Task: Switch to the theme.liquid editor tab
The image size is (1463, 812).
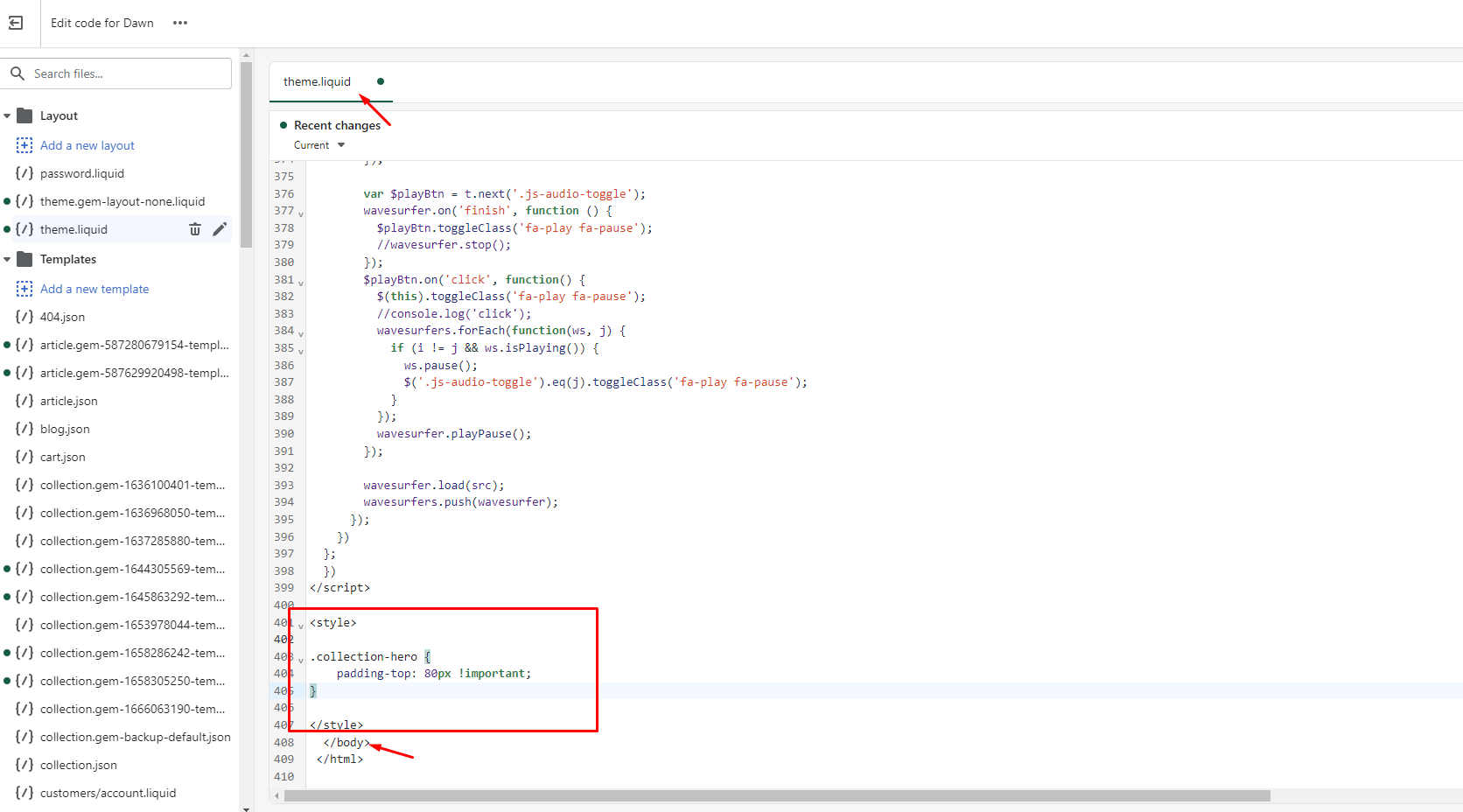Action: pyautogui.click(x=317, y=81)
